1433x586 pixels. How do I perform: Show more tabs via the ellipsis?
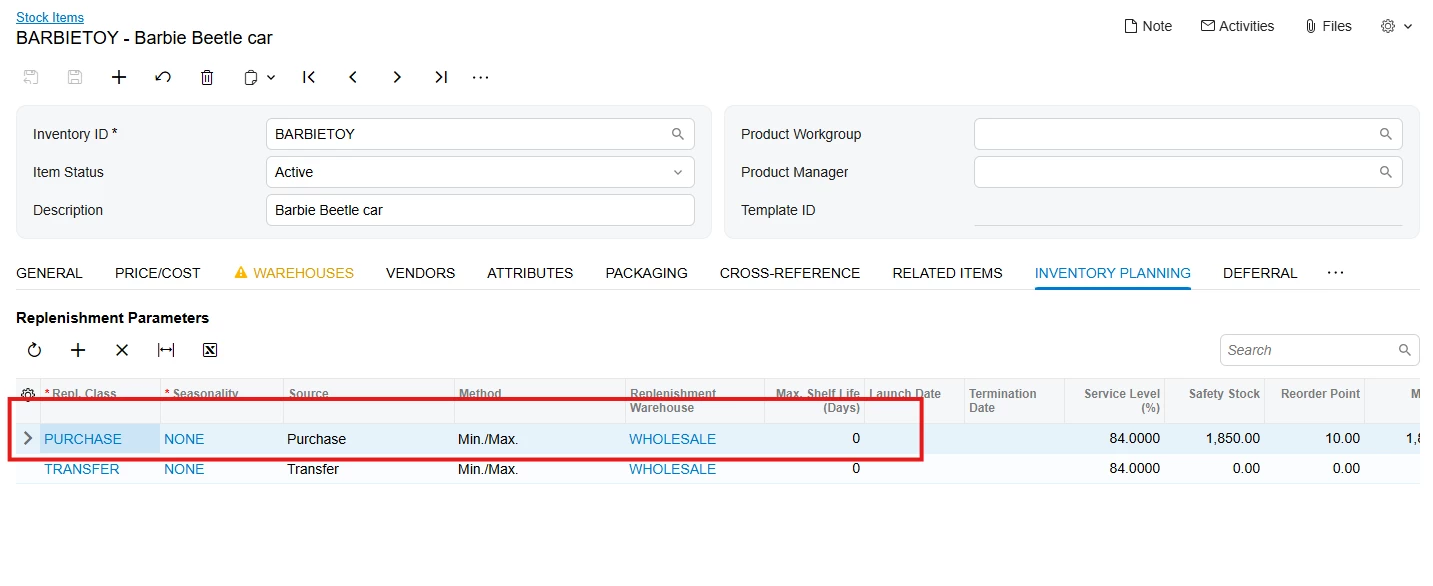1335,273
